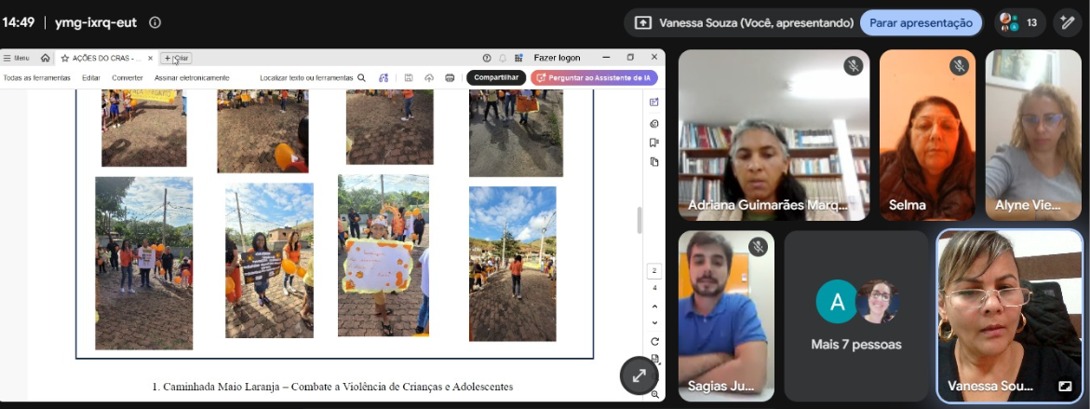Open the Acrobat Menu hamburger
The image size is (1090, 409).
tap(16, 58)
